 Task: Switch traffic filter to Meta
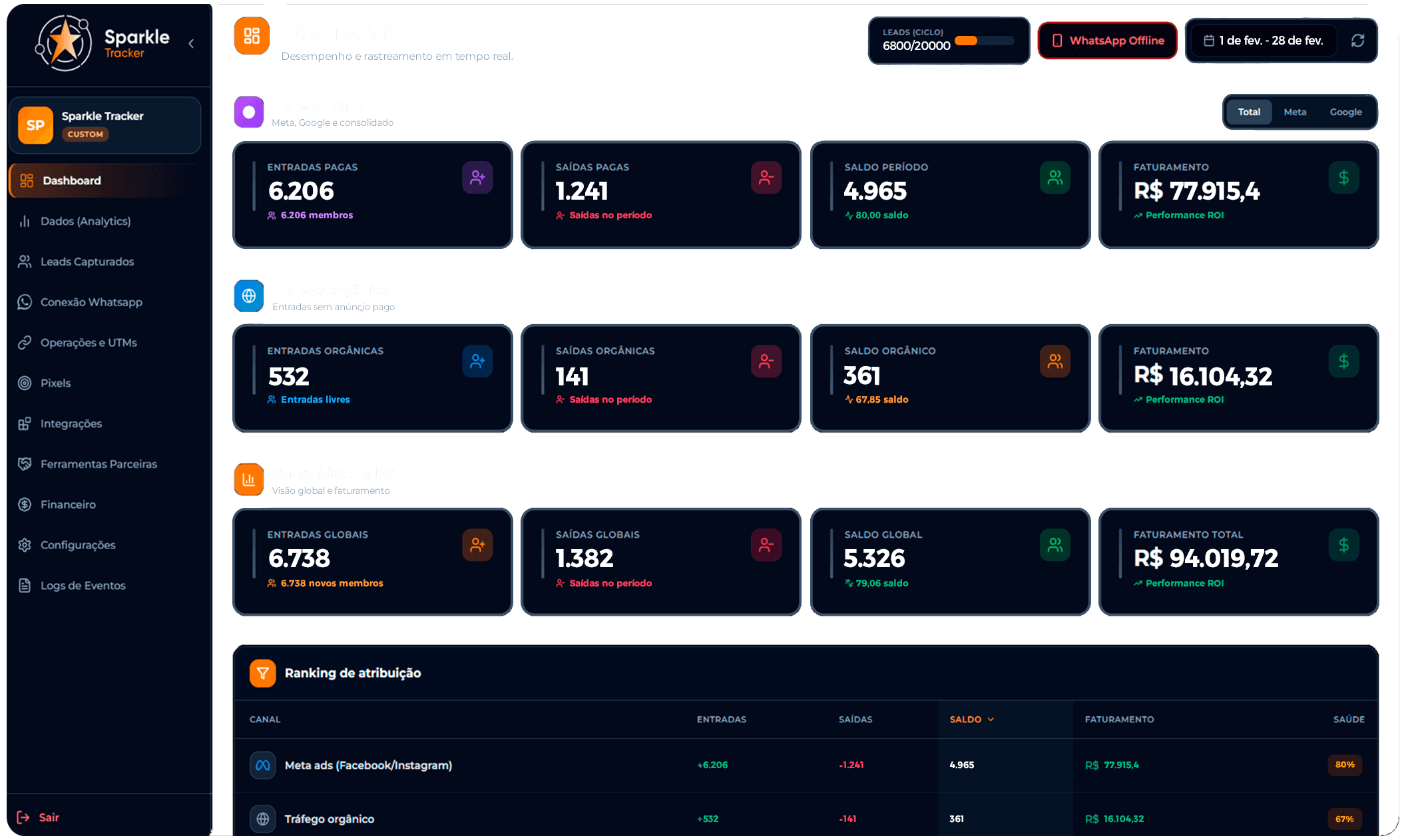coord(1295,112)
